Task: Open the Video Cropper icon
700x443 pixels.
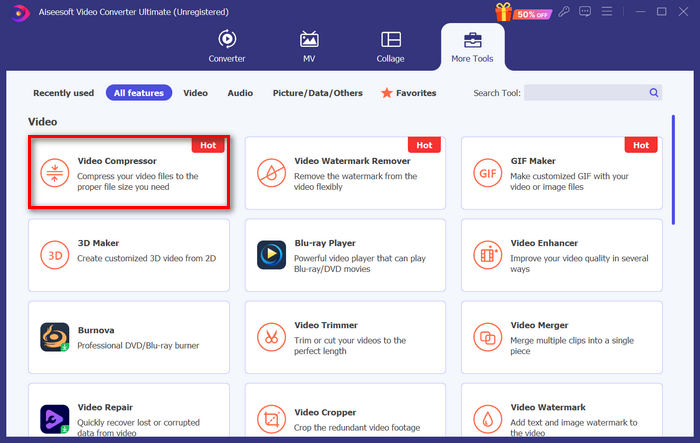Action: [271, 419]
